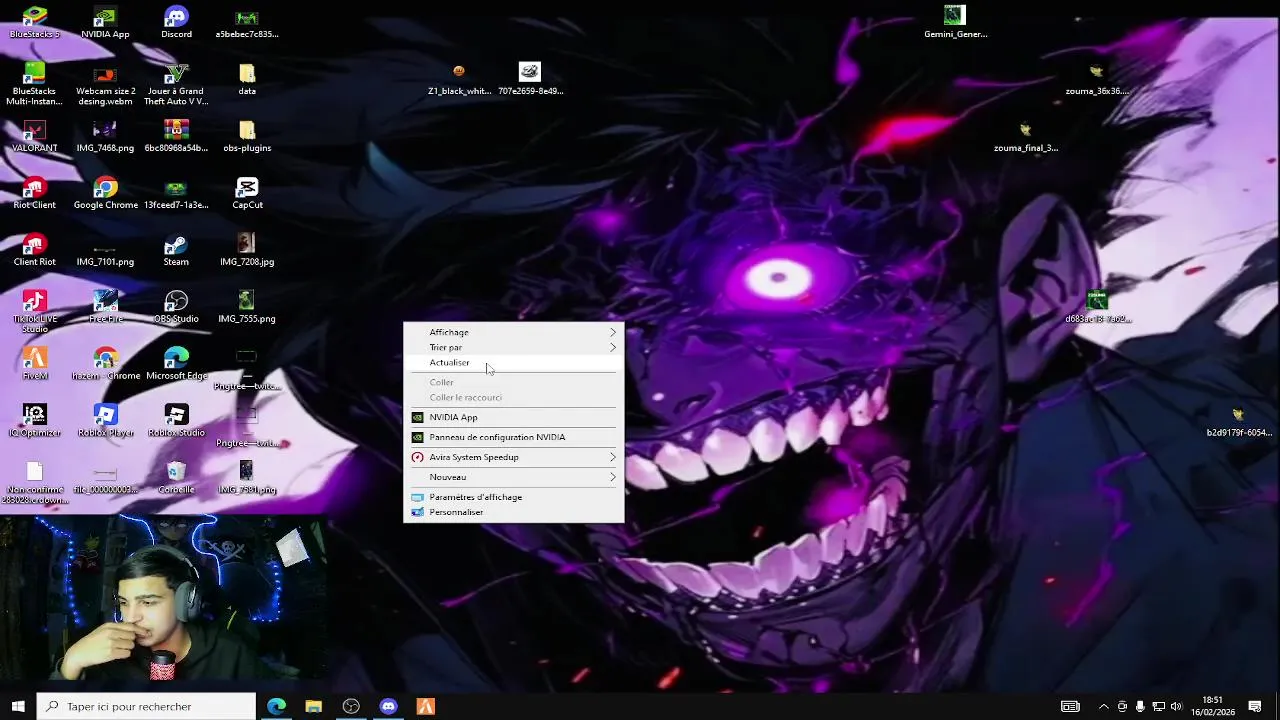1280x720 pixels.
Task: Open File Explorer from the taskbar
Action: (313, 706)
